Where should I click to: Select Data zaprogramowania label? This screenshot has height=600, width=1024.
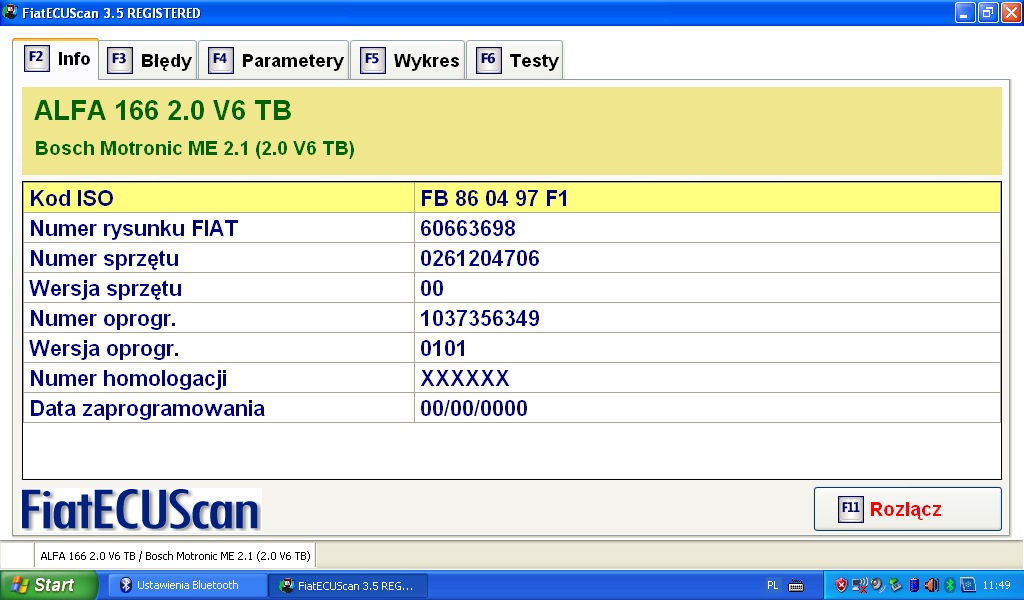tap(147, 409)
